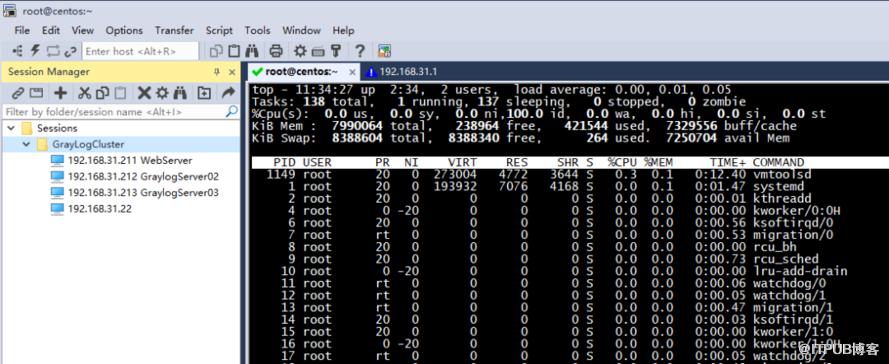The width and height of the screenshot is (889, 364).
Task: Delete session using X icon in Session Manager
Action: click(x=144, y=93)
